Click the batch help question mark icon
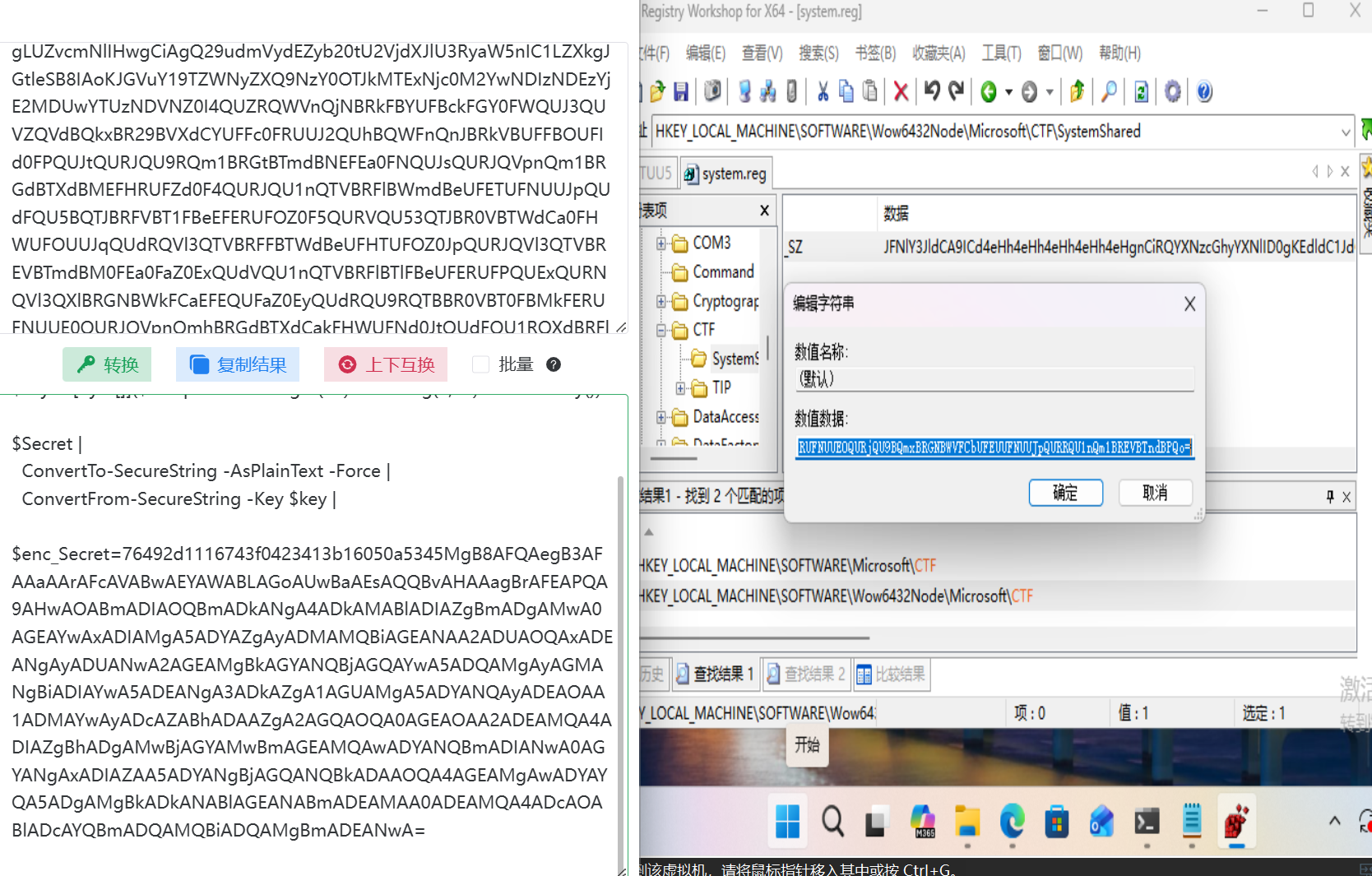 point(554,364)
